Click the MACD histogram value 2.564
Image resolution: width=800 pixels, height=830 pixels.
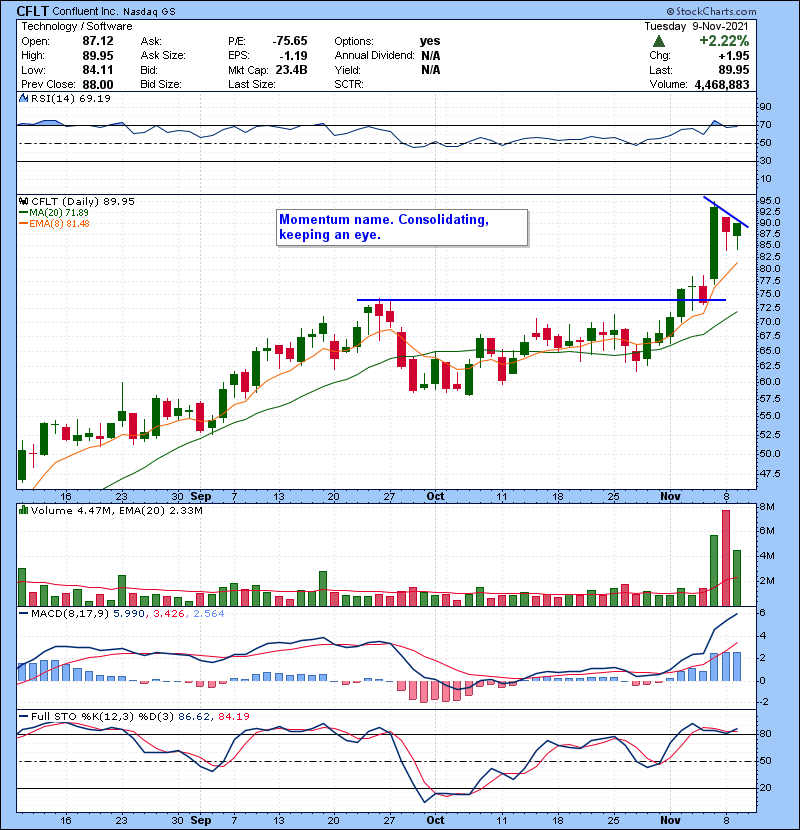[209, 614]
